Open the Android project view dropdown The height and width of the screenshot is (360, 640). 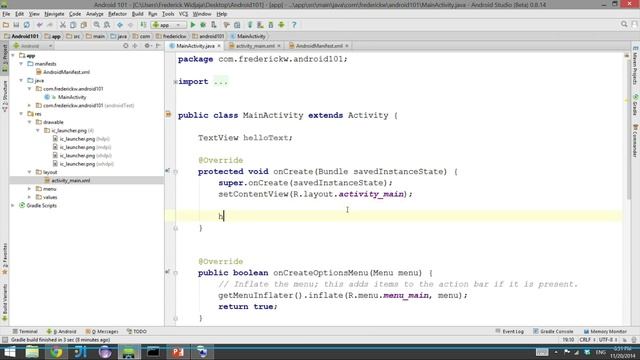pyautogui.click(x=33, y=46)
